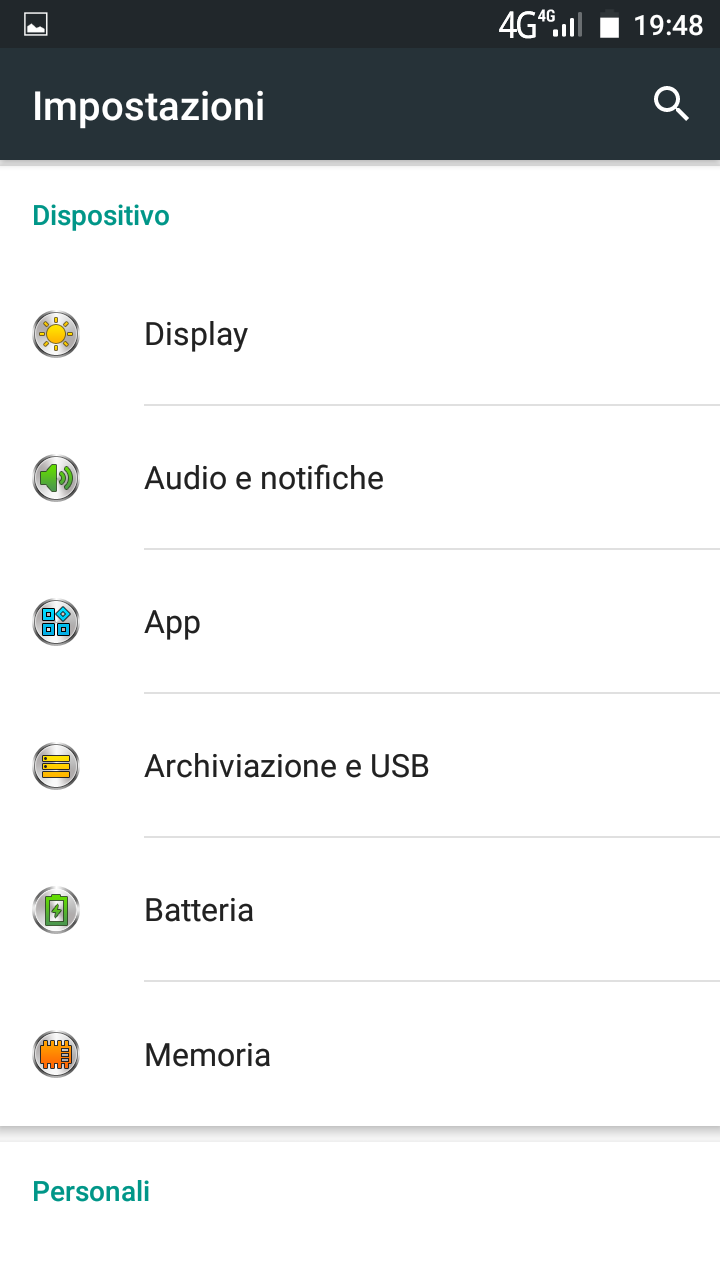Tap the search magnifier icon
Screen dimensions: 720x1280
pyautogui.click(x=671, y=104)
